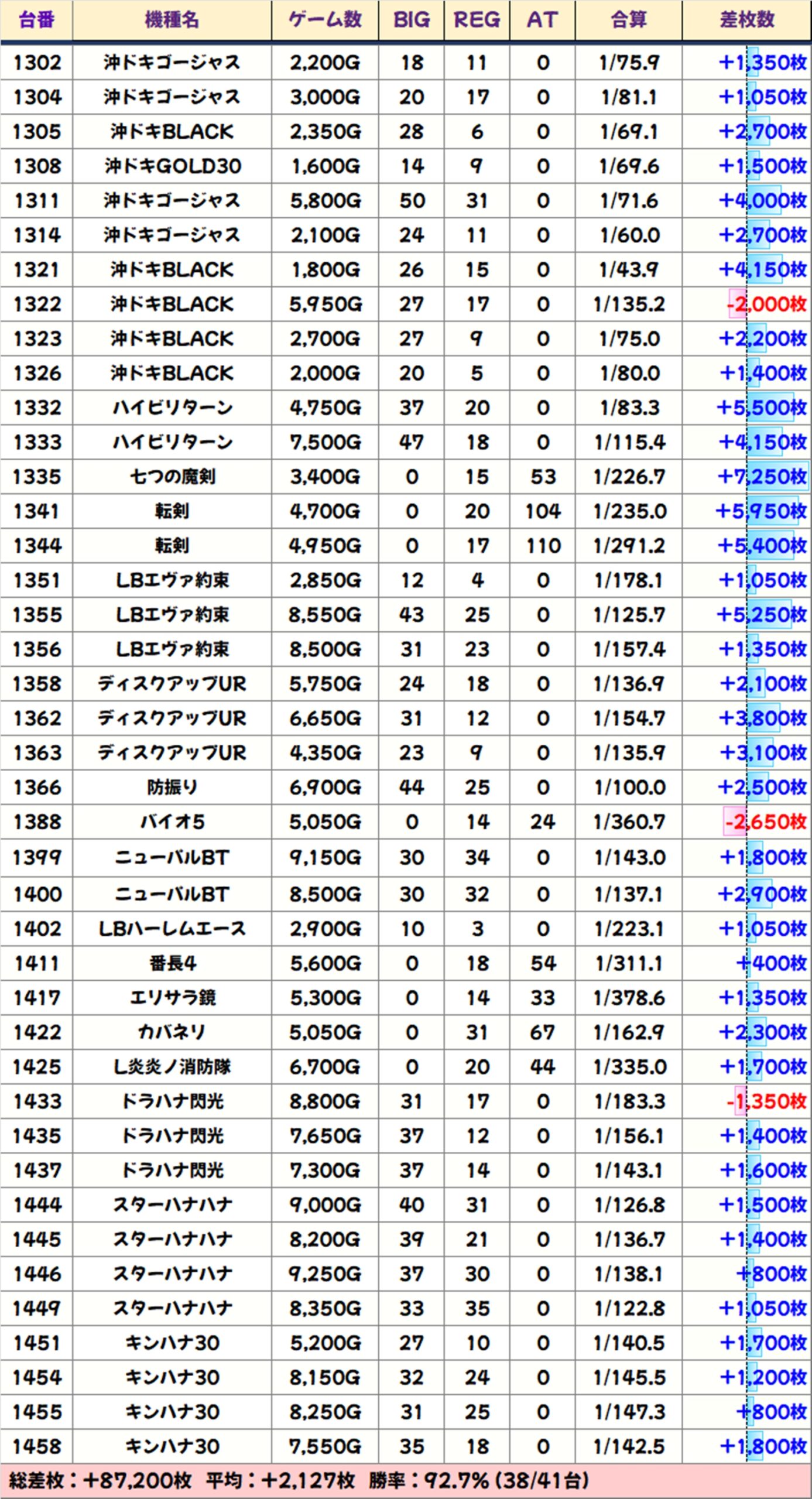Click 8,150G game count for 1454
This screenshot has height=1499, width=812.
pyautogui.click(x=325, y=1379)
